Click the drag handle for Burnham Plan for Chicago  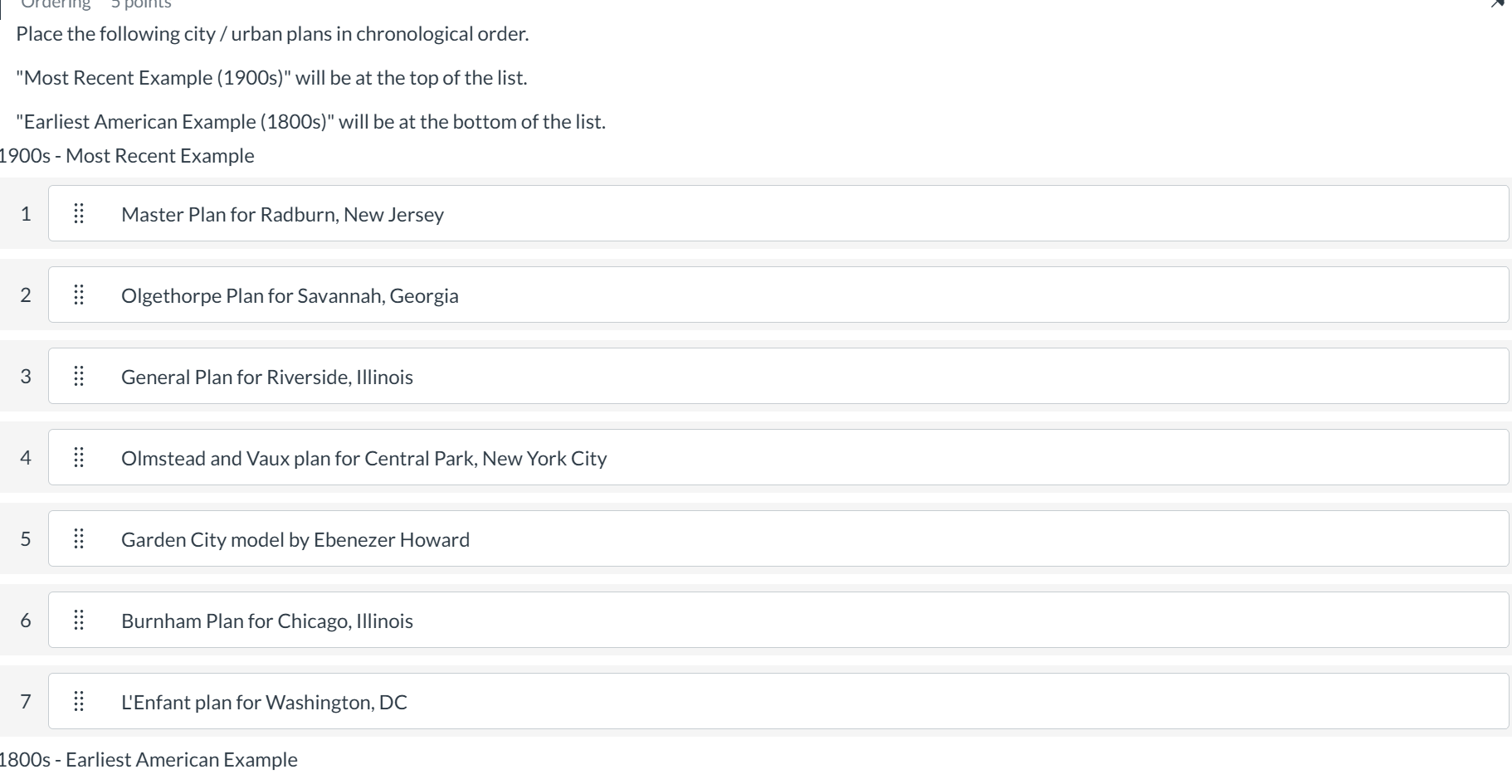click(79, 619)
